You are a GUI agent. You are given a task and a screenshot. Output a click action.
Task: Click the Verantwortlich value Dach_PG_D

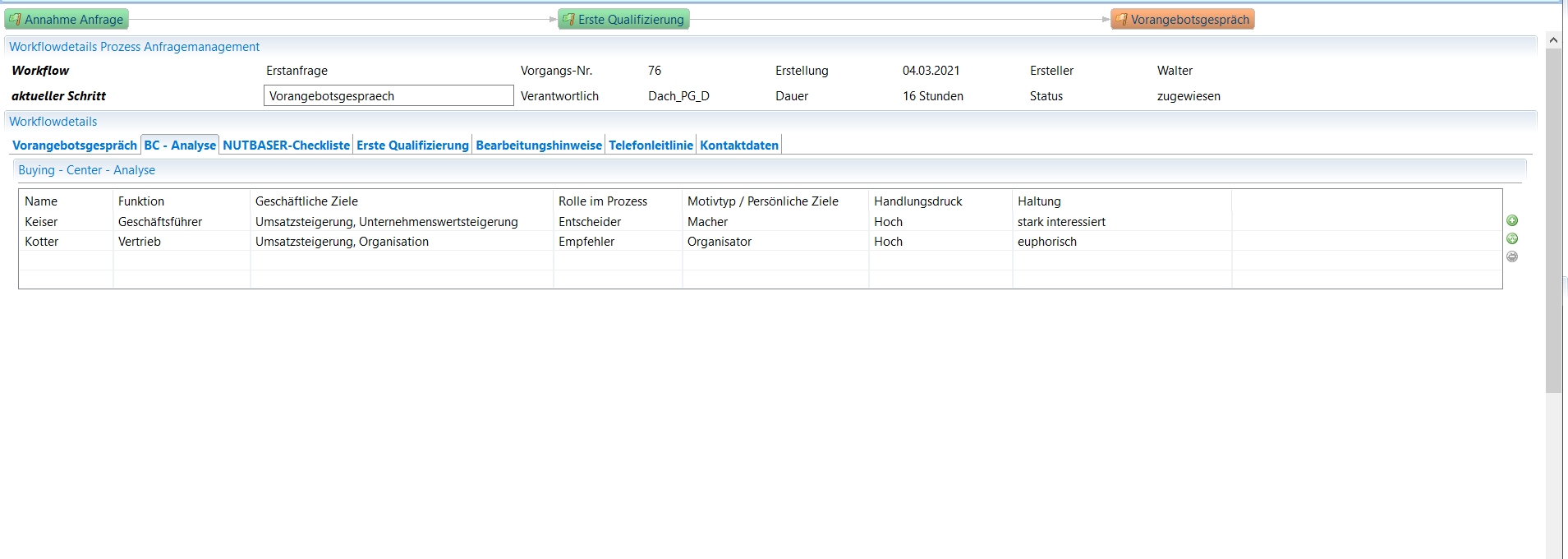pyautogui.click(x=678, y=96)
